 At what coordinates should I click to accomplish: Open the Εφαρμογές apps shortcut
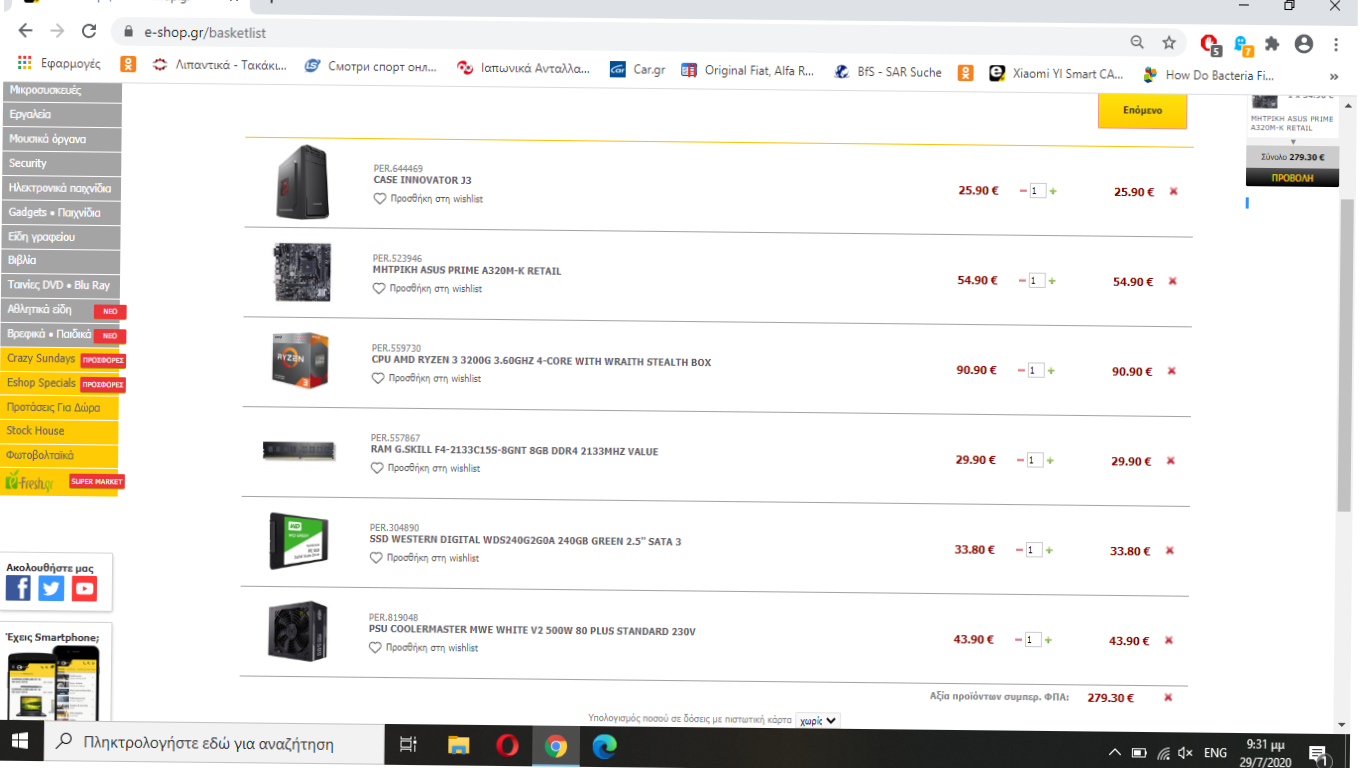(x=59, y=63)
